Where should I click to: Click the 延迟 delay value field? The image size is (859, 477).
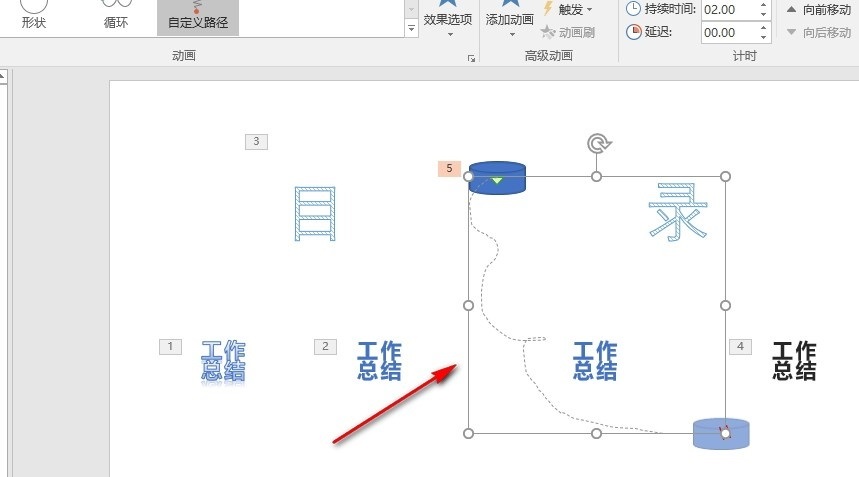point(726,32)
